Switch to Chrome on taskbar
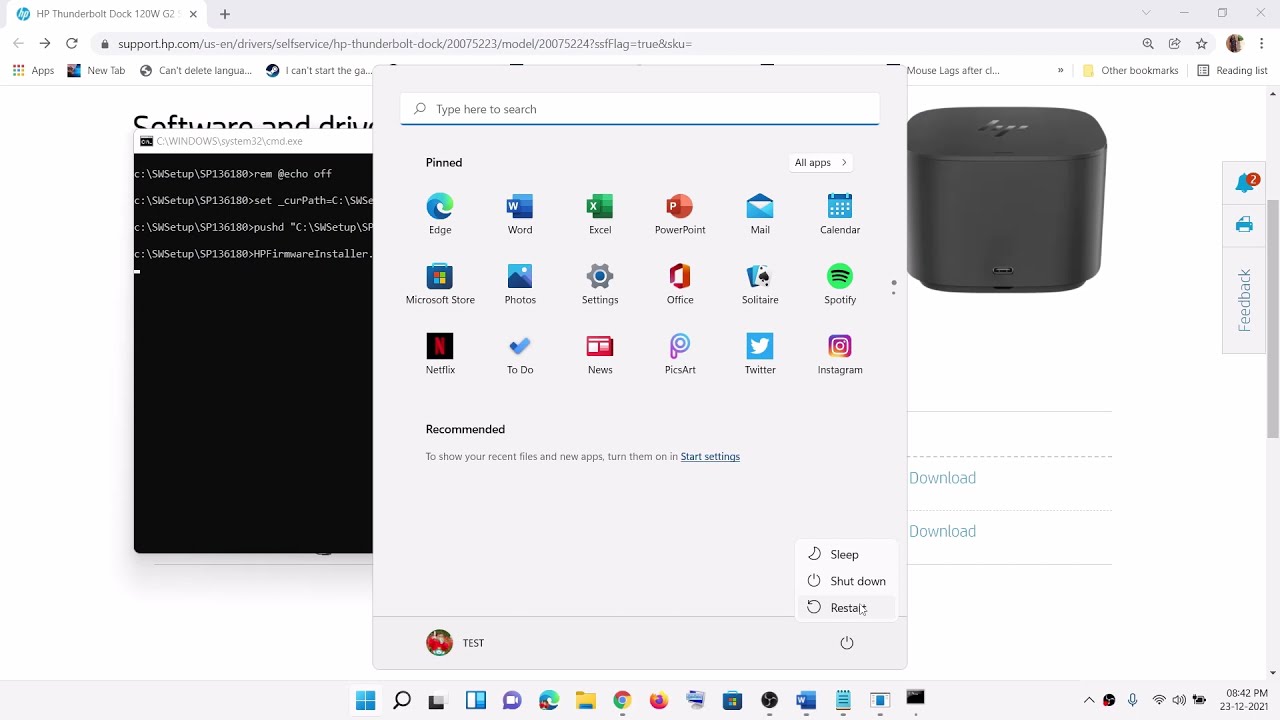 click(x=622, y=701)
